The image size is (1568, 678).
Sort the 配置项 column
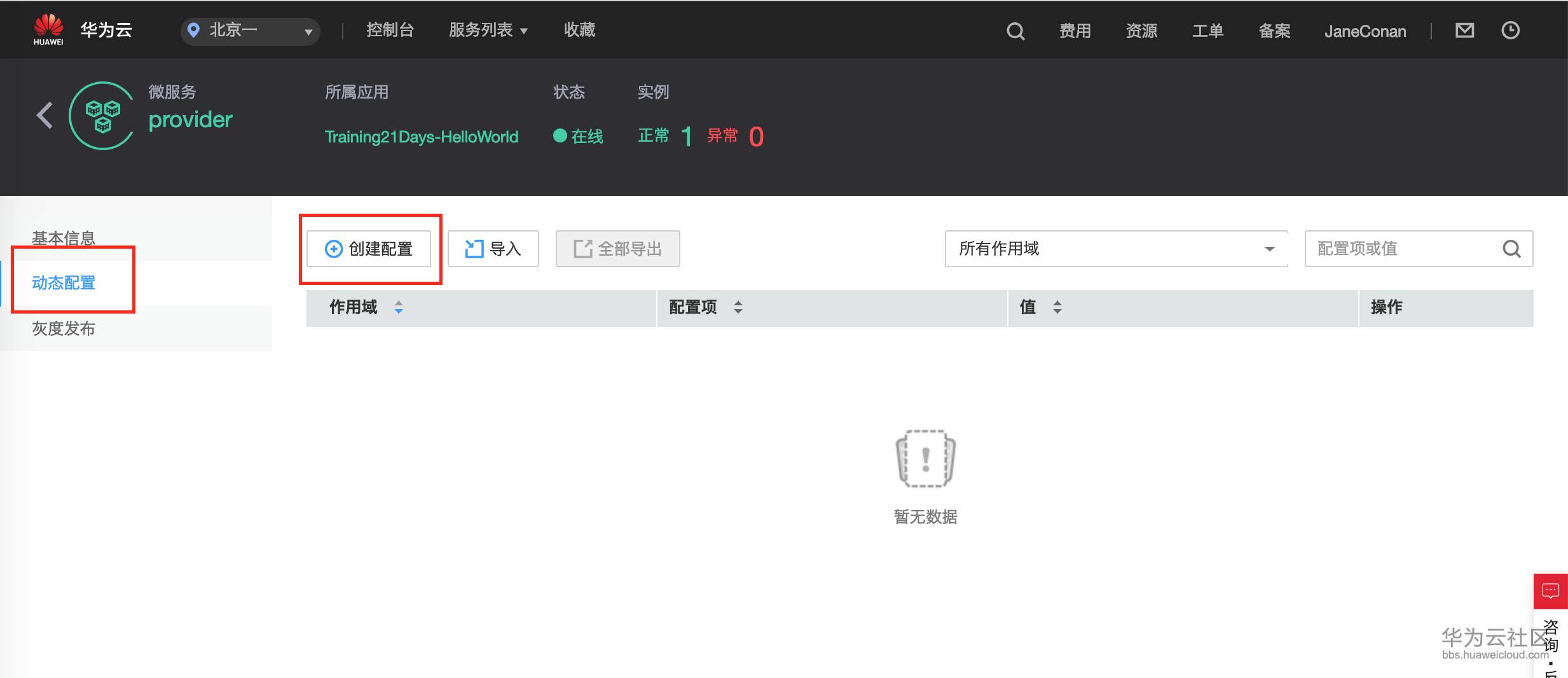click(738, 308)
